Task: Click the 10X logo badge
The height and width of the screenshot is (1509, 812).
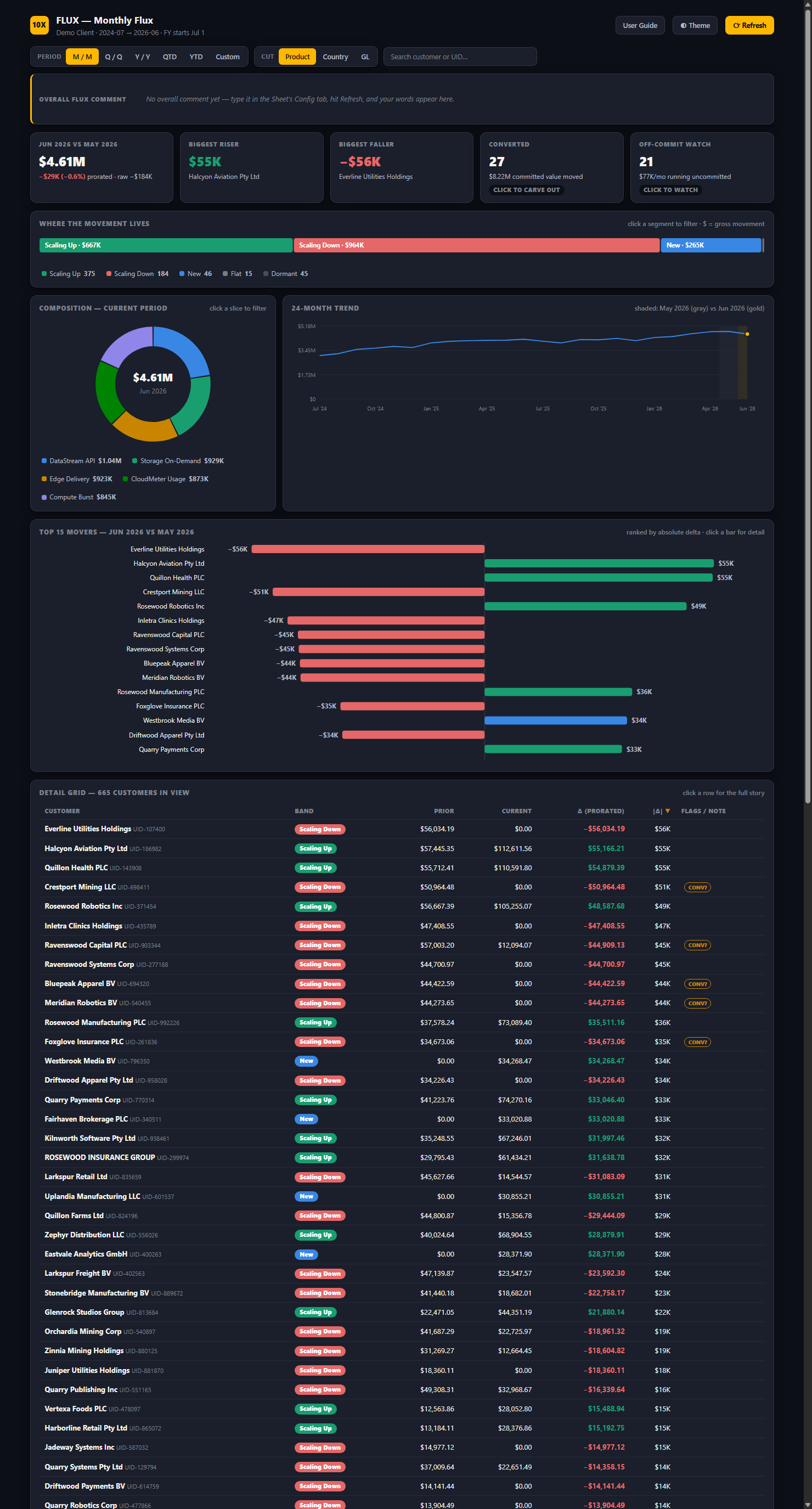Action: (x=40, y=25)
